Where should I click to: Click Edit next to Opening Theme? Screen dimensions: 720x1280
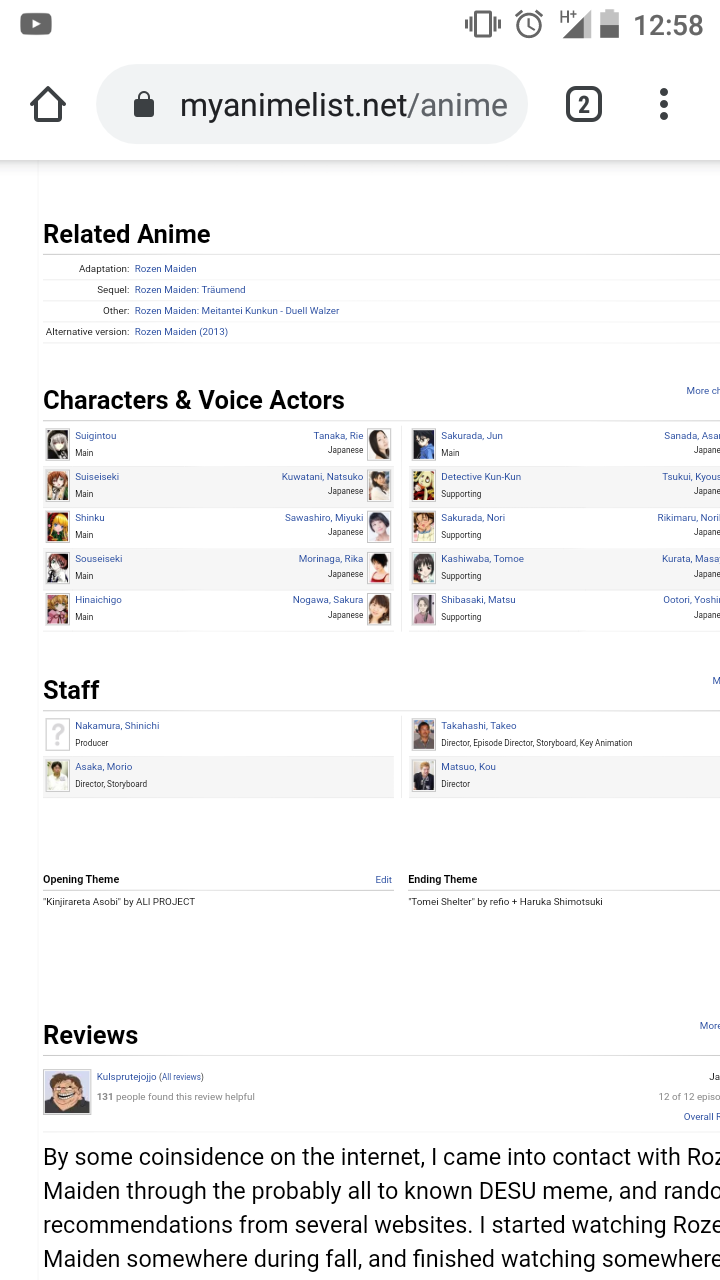pos(384,880)
